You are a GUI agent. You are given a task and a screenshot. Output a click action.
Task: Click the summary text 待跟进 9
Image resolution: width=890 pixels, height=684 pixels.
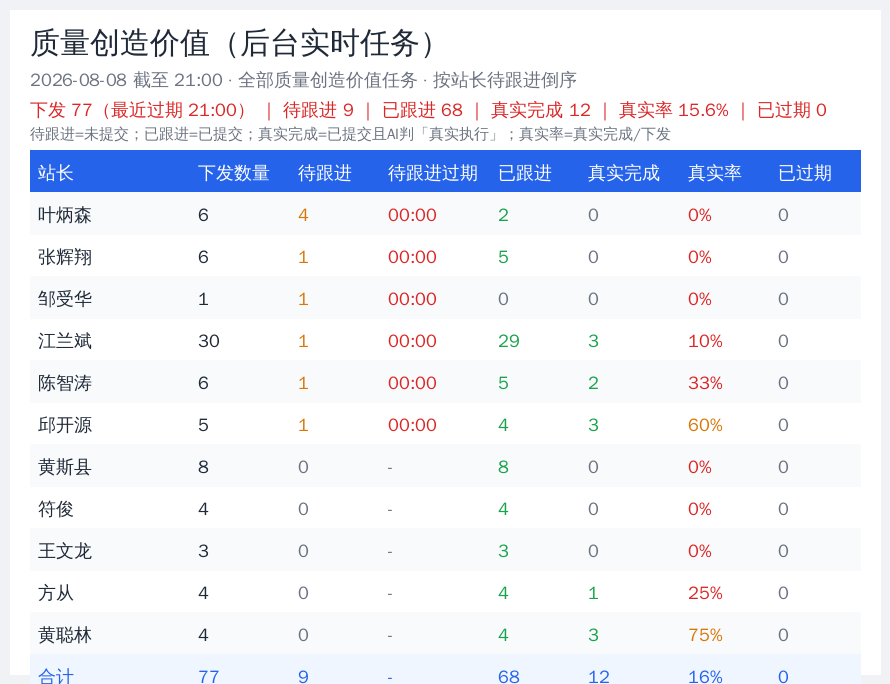click(318, 110)
